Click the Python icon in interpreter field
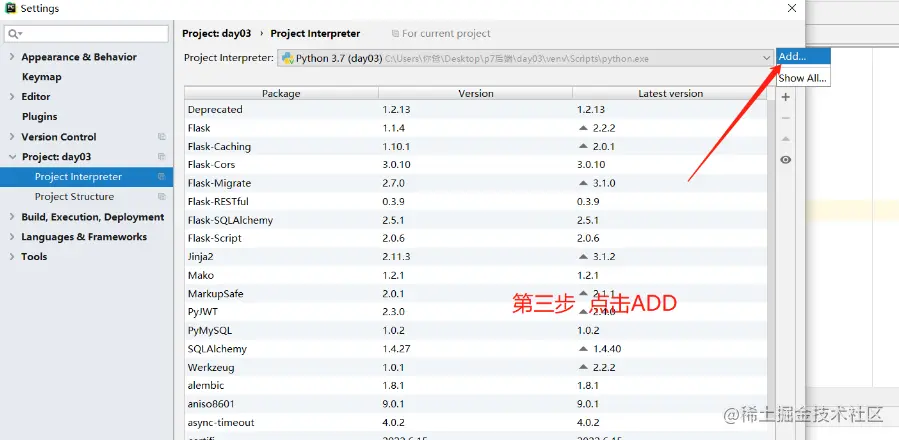This screenshot has width=899, height=440. tap(287, 58)
